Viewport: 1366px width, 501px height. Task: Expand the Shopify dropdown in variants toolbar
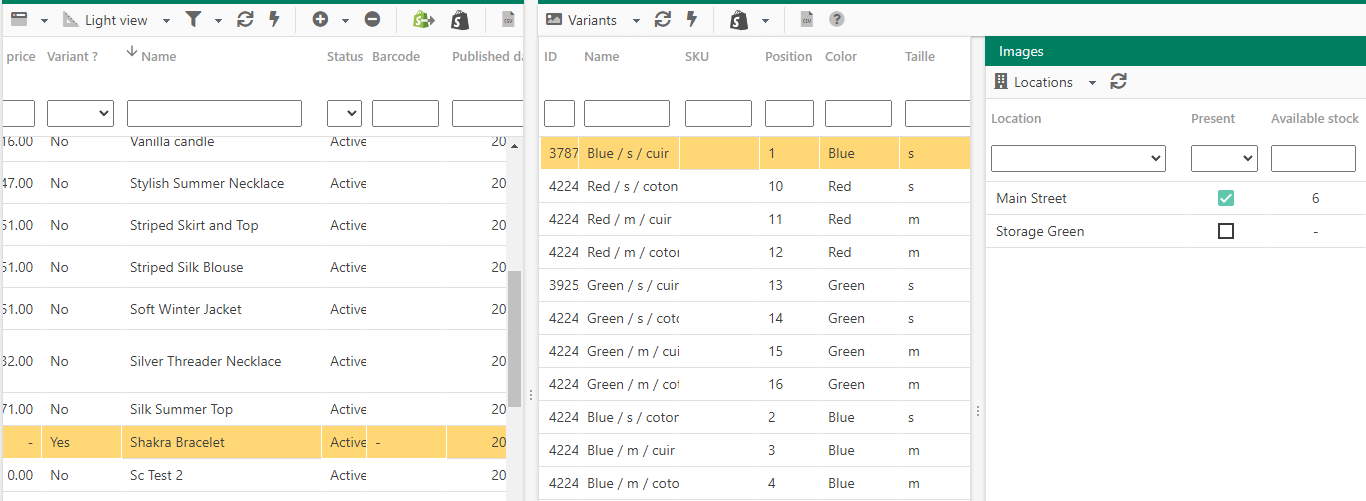pyautogui.click(x=765, y=21)
